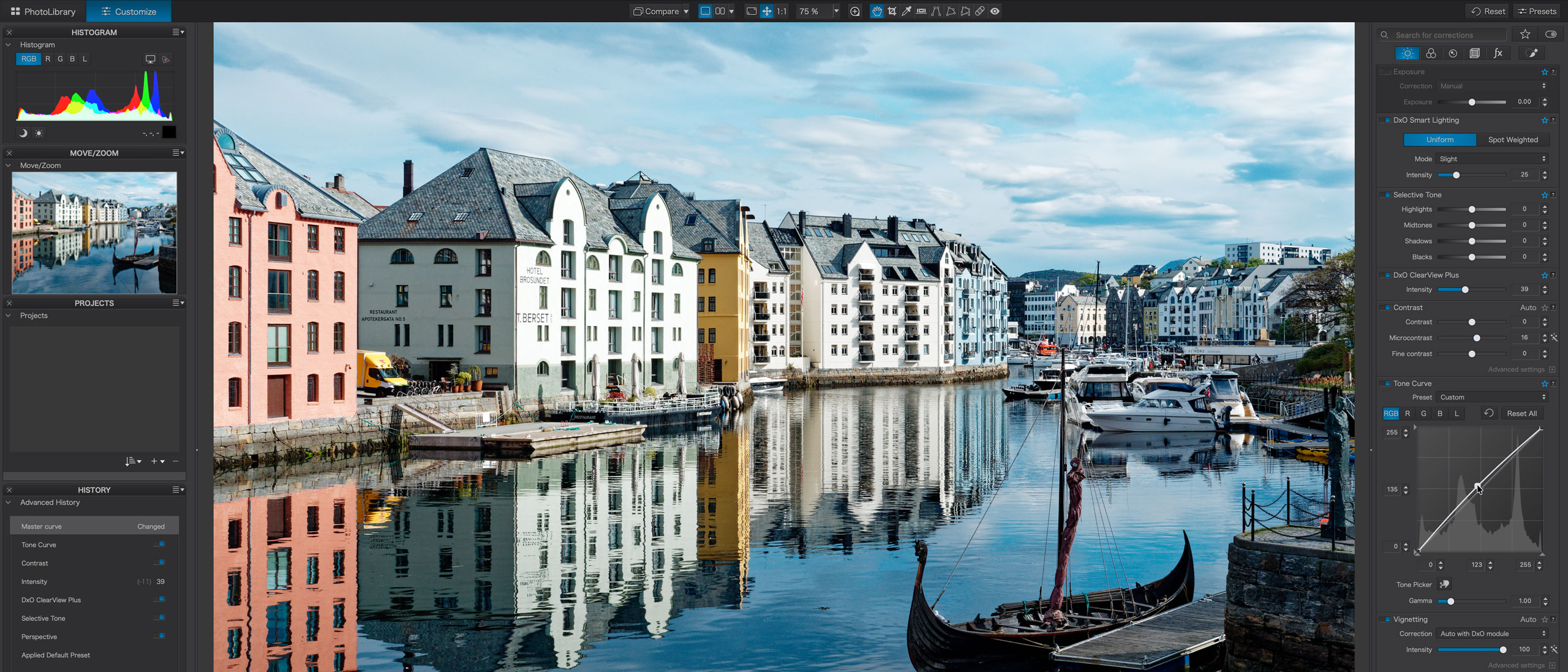Enable the Exposure correction toggle

(1385, 72)
